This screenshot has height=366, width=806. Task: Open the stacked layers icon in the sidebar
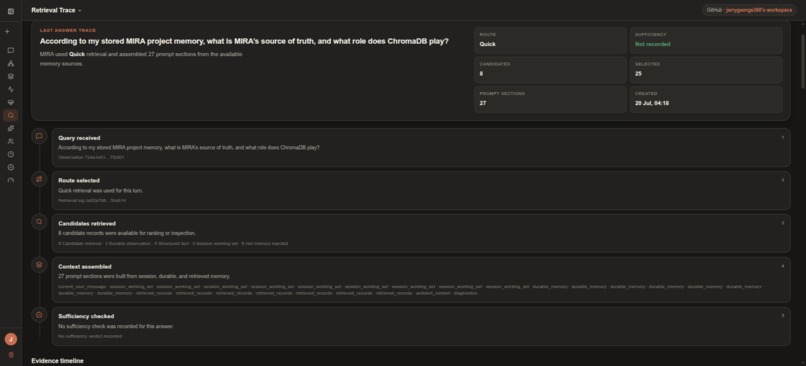[11, 76]
